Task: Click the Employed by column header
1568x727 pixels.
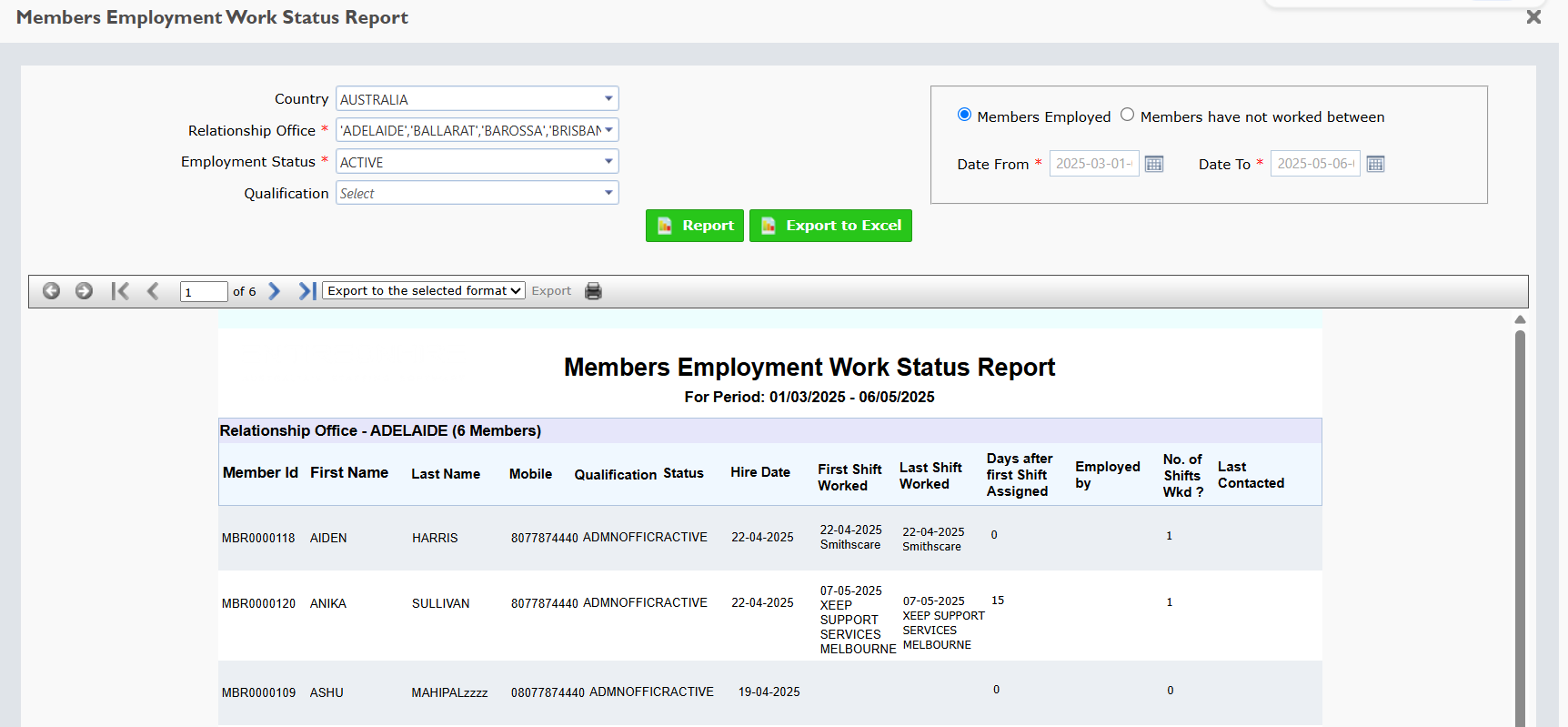Action: 1108,475
